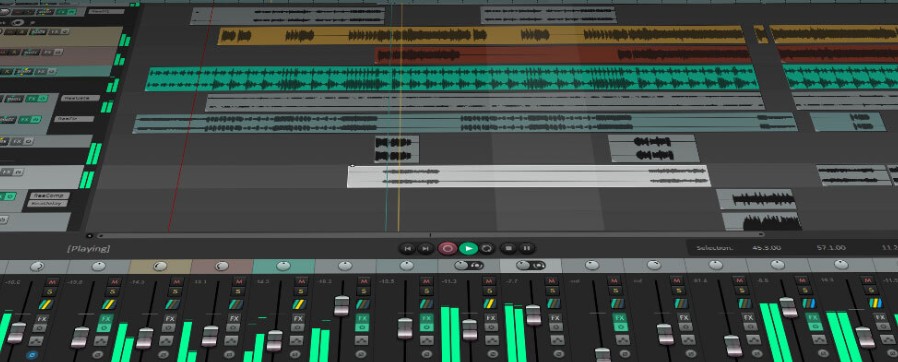The height and width of the screenshot is (362, 898).
Task: Open envelope button on tan-header mixer strip
Action: coord(166,340)
